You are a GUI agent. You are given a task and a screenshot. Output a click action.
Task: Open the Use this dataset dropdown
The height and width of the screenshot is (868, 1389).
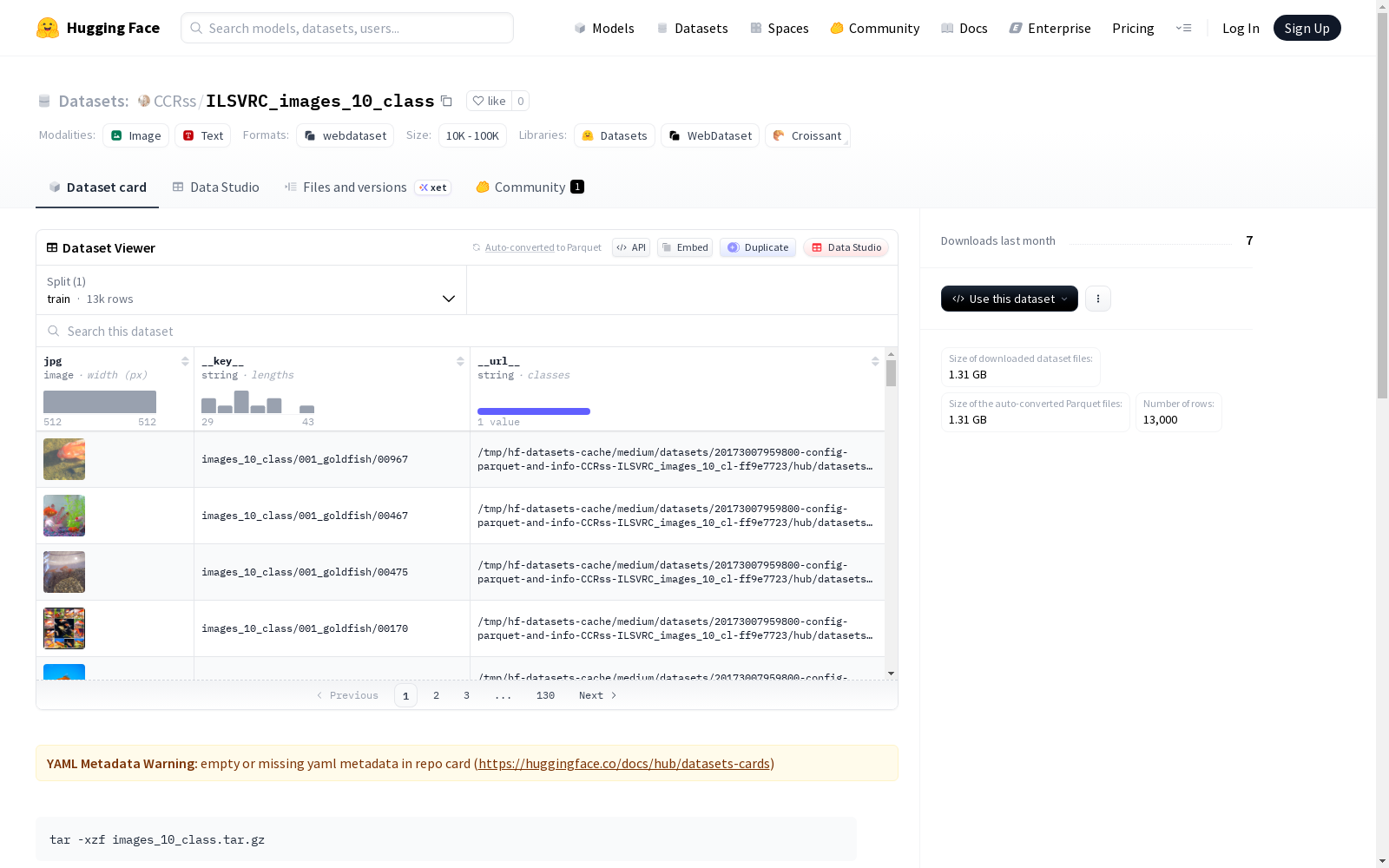click(1010, 299)
